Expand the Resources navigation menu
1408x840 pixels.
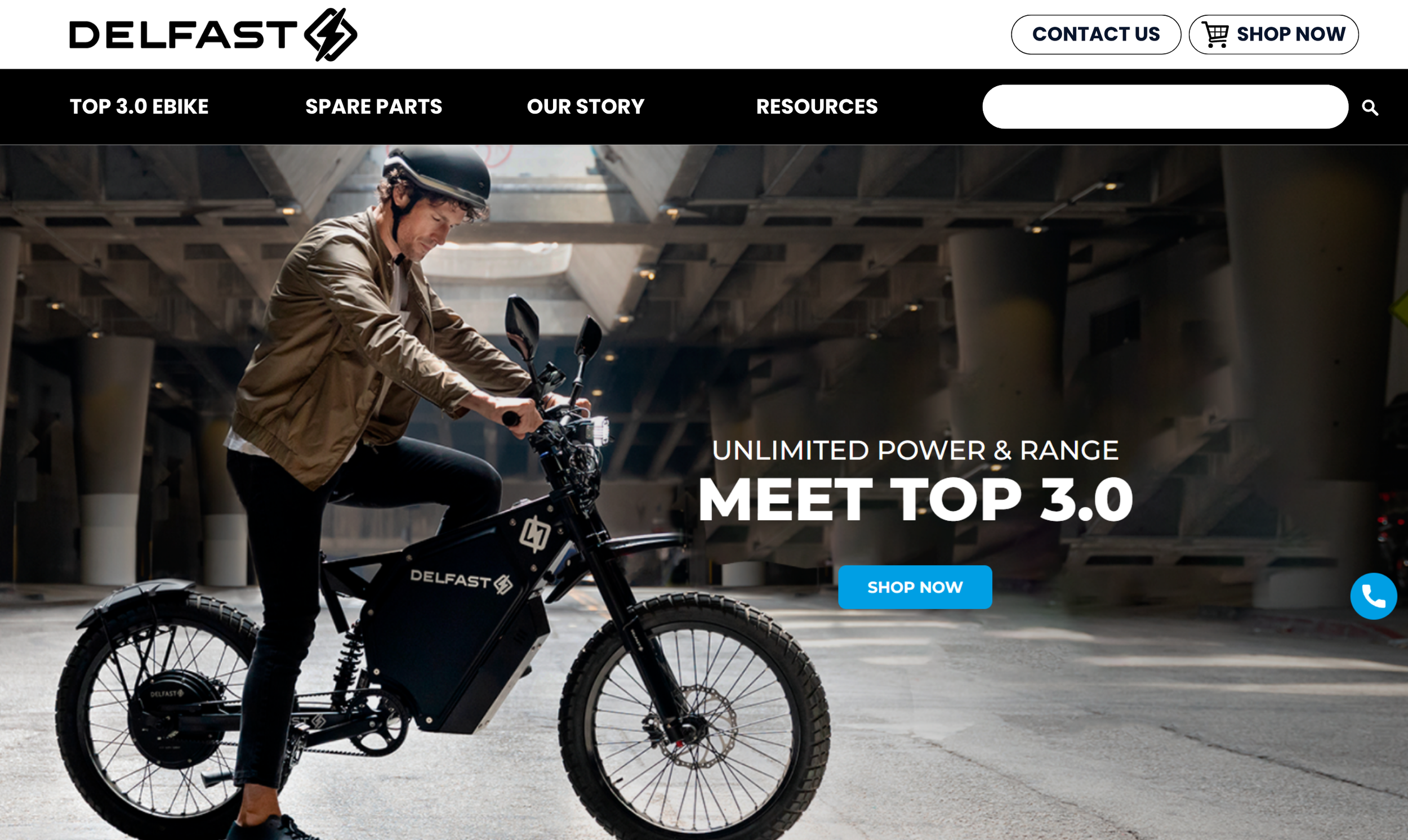(817, 106)
